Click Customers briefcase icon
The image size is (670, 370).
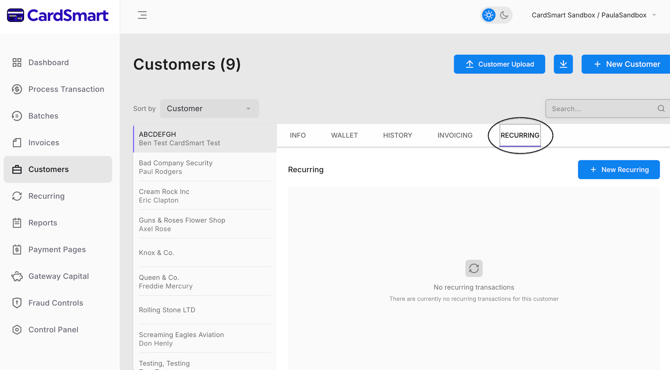[x=17, y=169]
